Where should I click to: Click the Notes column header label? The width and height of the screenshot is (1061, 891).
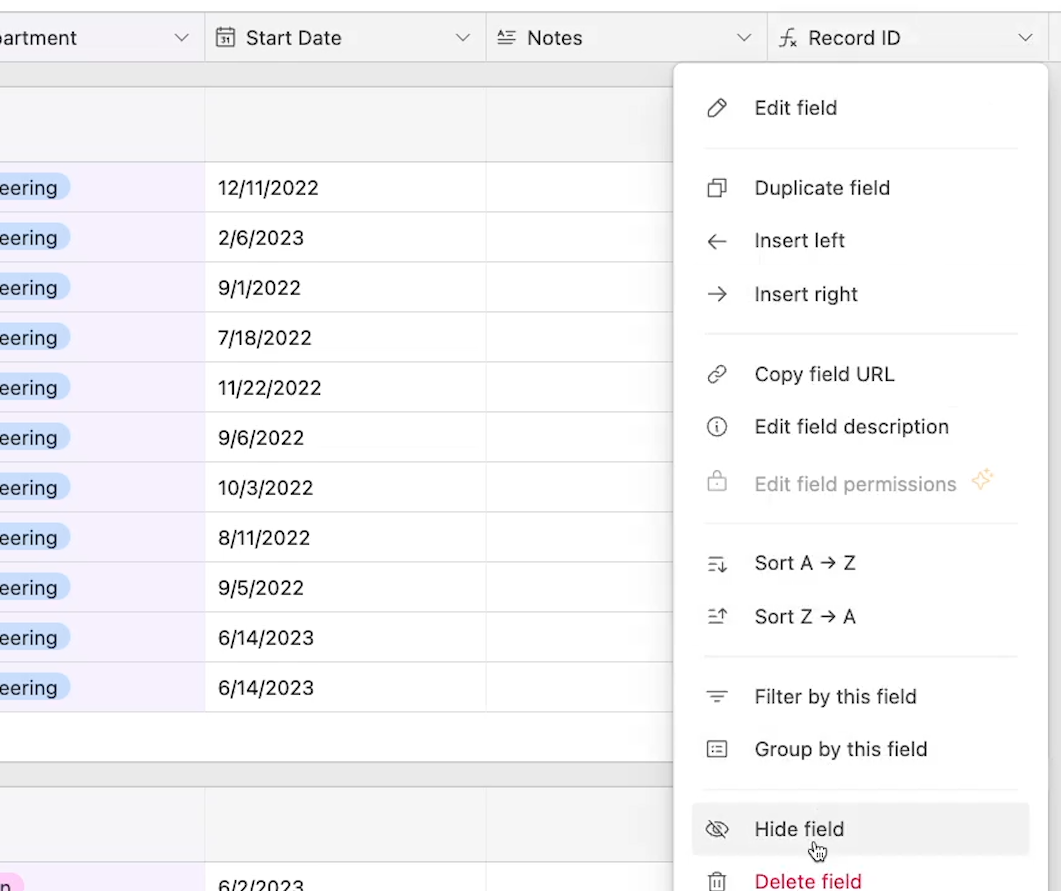[x=555, y=38]
